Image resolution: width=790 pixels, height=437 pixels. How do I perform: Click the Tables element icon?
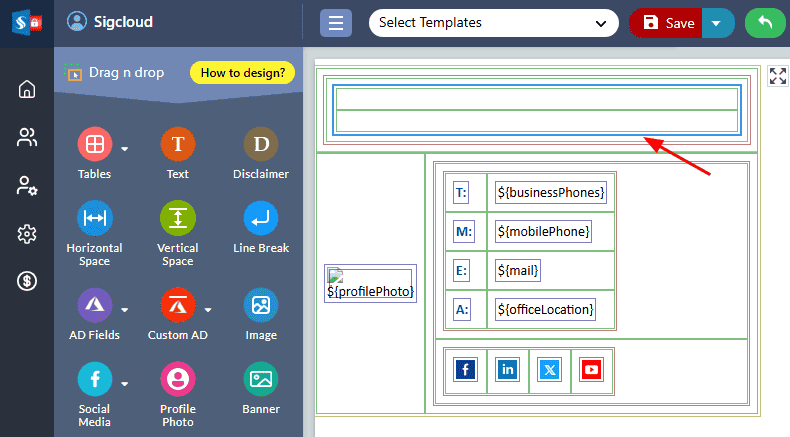coord(94,145)
